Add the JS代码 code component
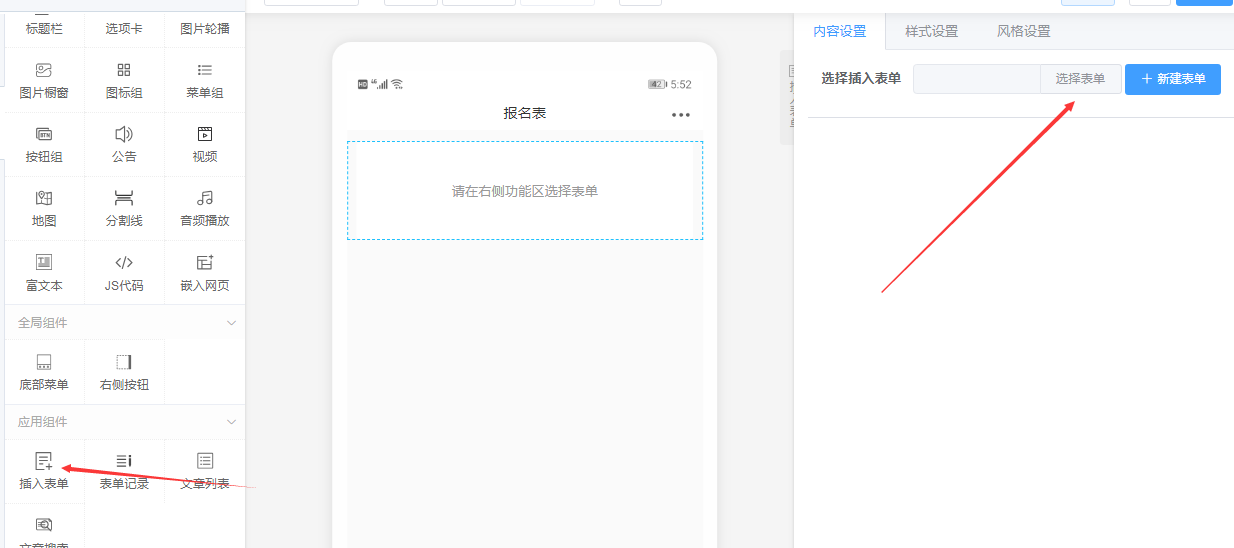 [124, 272]
